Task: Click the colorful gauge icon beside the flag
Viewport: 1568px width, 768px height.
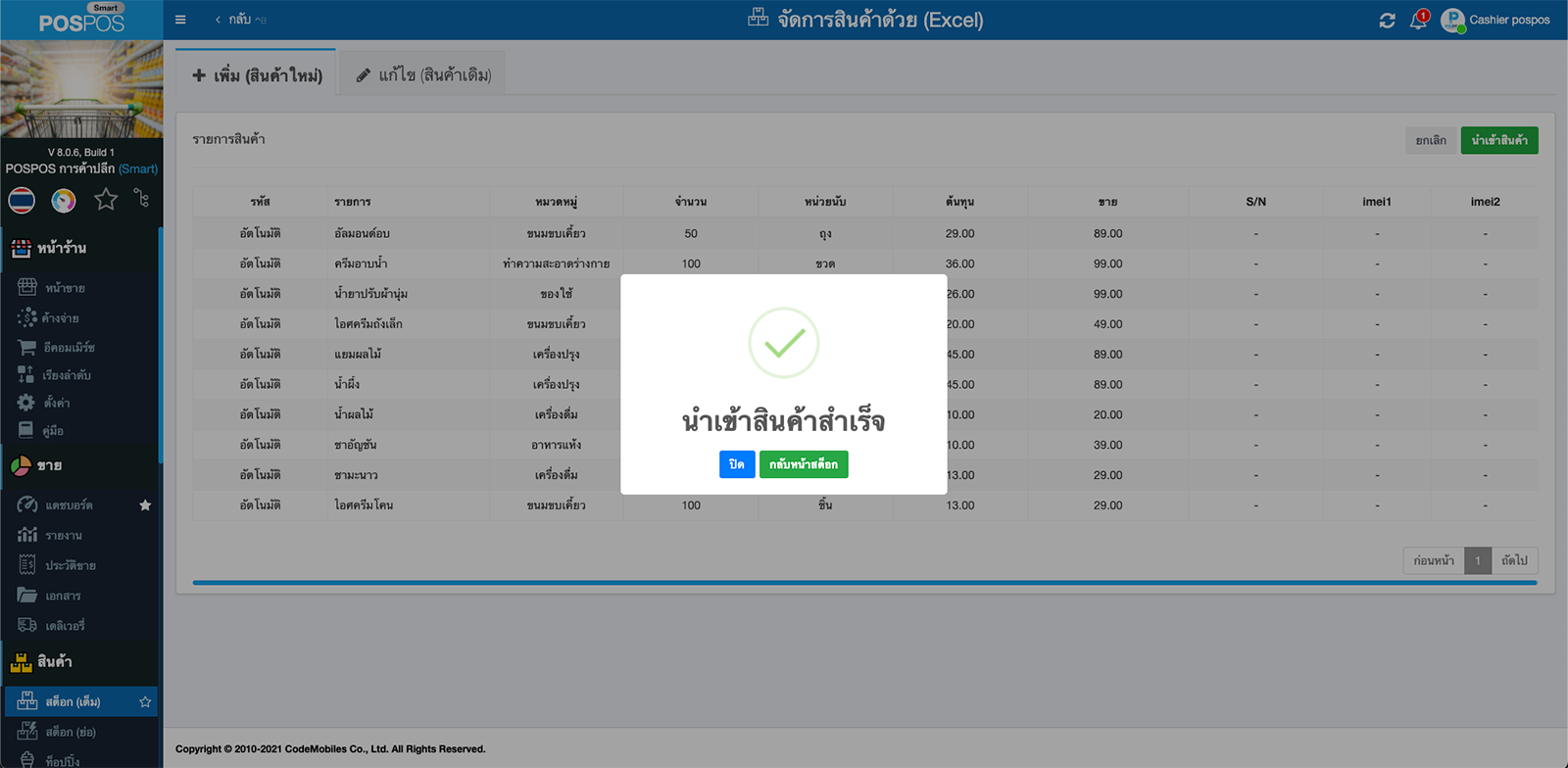Action: tap(64, 200)
